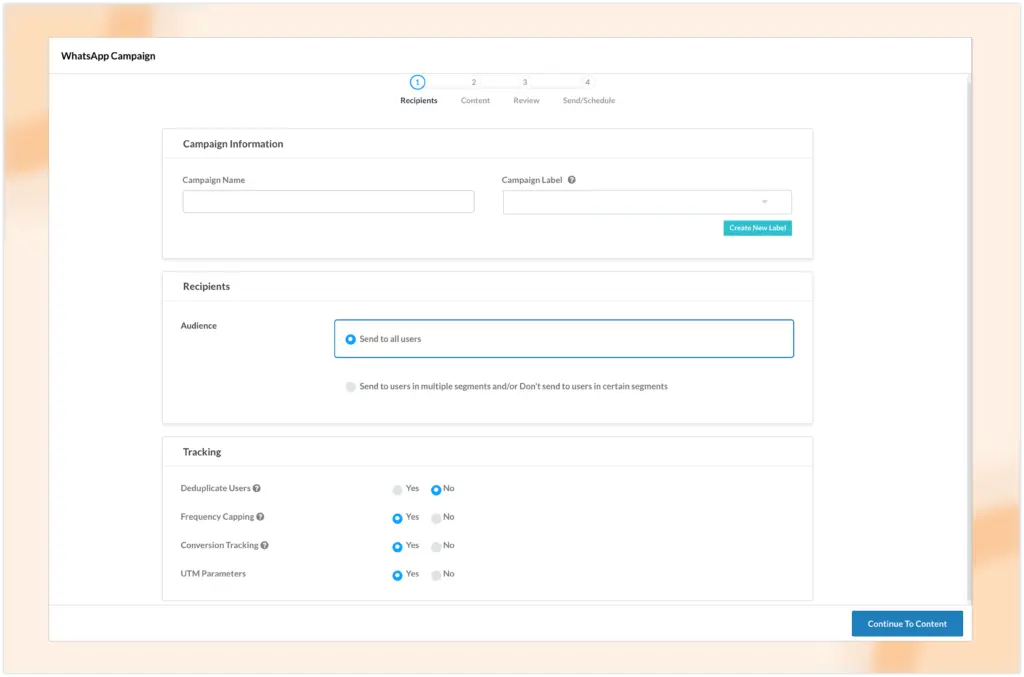Select Yes for UTM Parameters
Image resolution: width=1024 pixels, height=677 pixels.
[398, 575]
